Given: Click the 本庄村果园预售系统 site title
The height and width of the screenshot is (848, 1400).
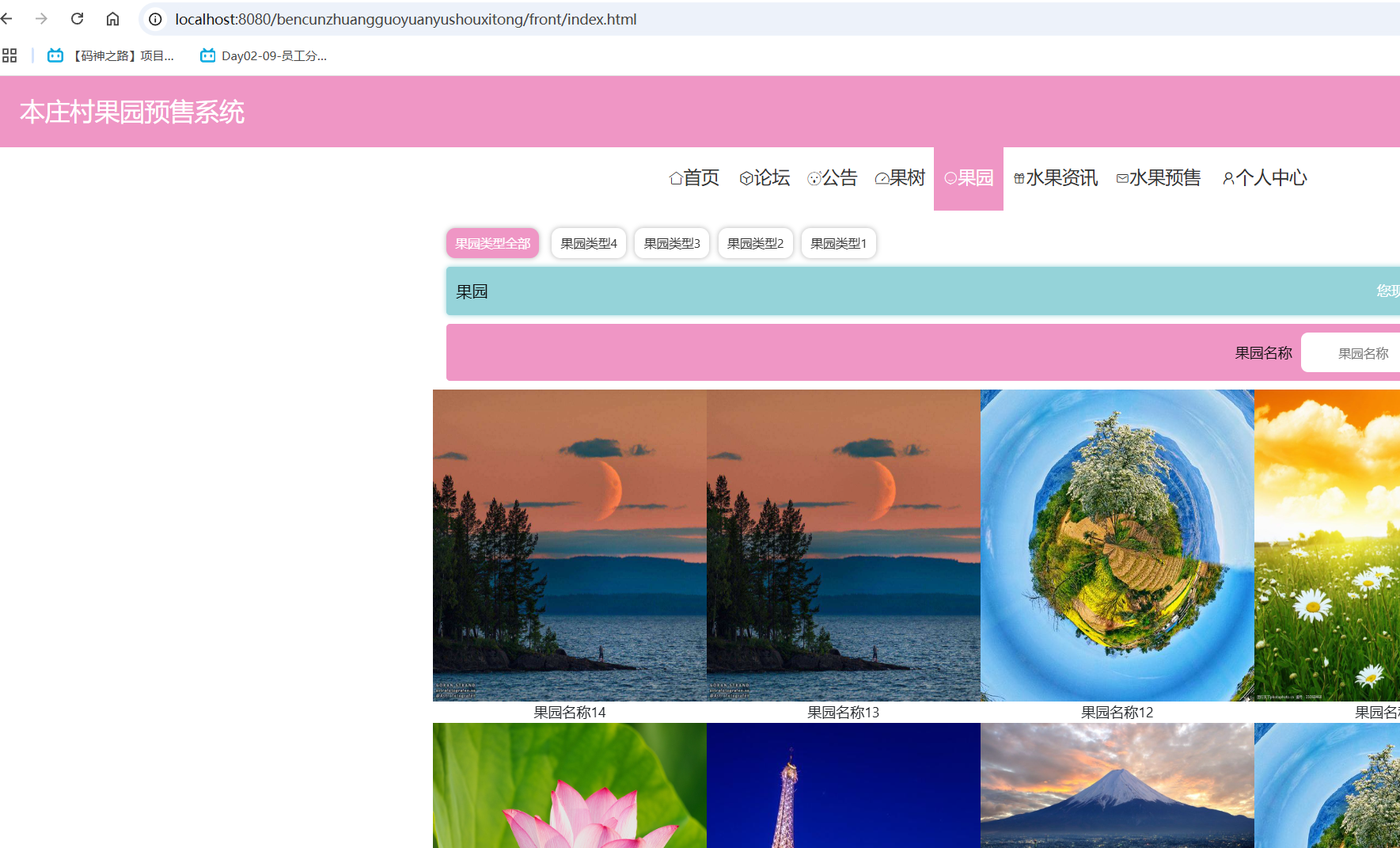Looking at the screenshot, I should [x=132, y=112].
